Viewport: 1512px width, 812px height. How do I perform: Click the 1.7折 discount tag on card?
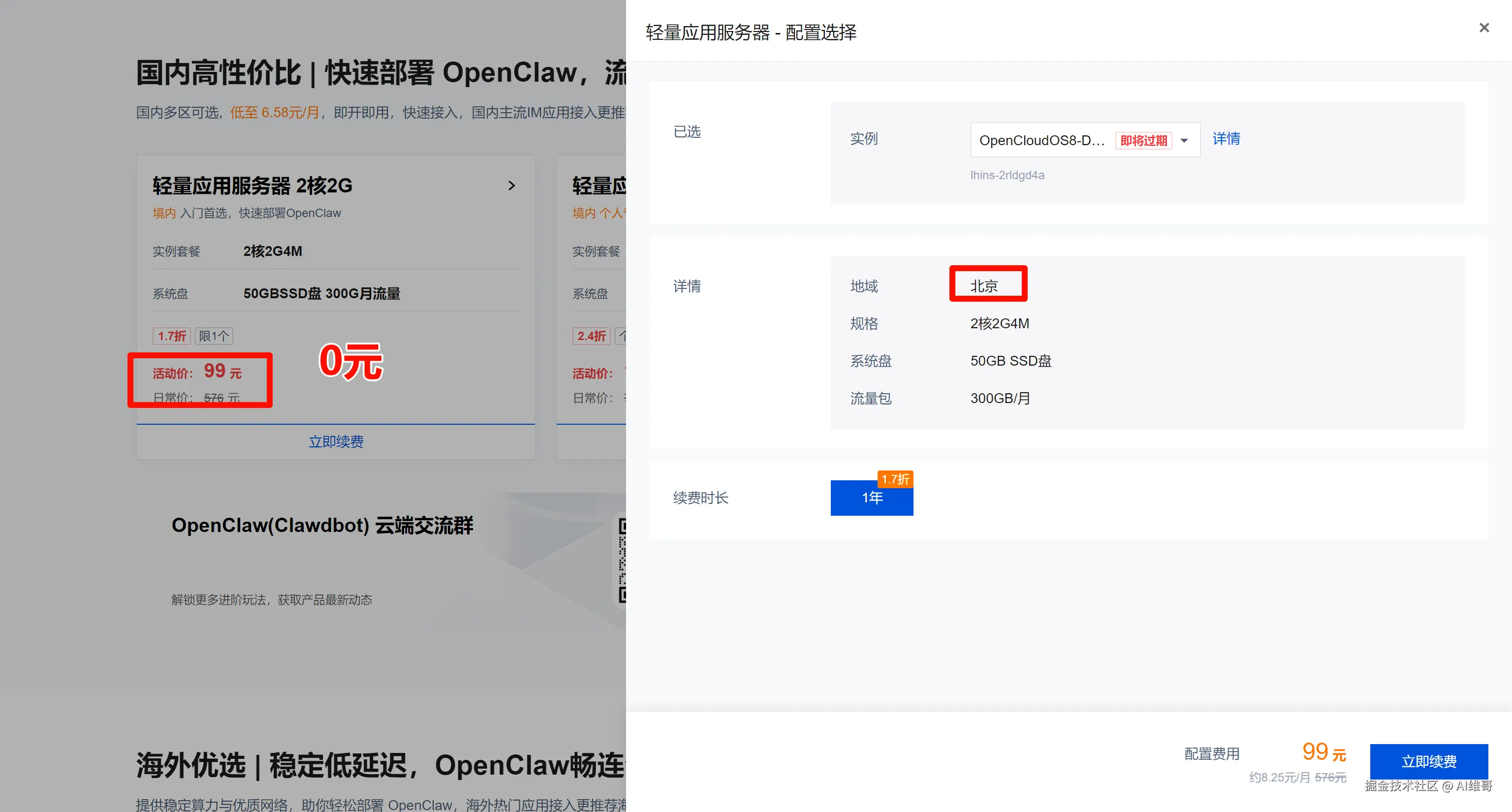click(x=171, y=336)
